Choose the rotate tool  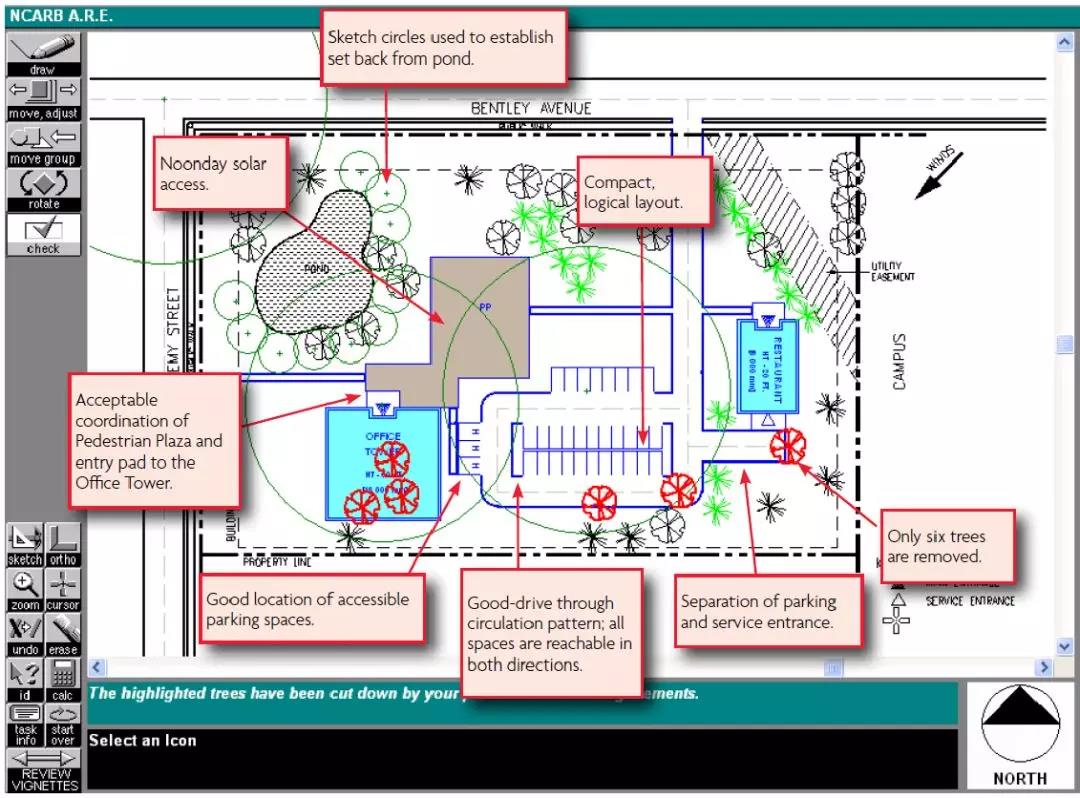click(43, 189)
